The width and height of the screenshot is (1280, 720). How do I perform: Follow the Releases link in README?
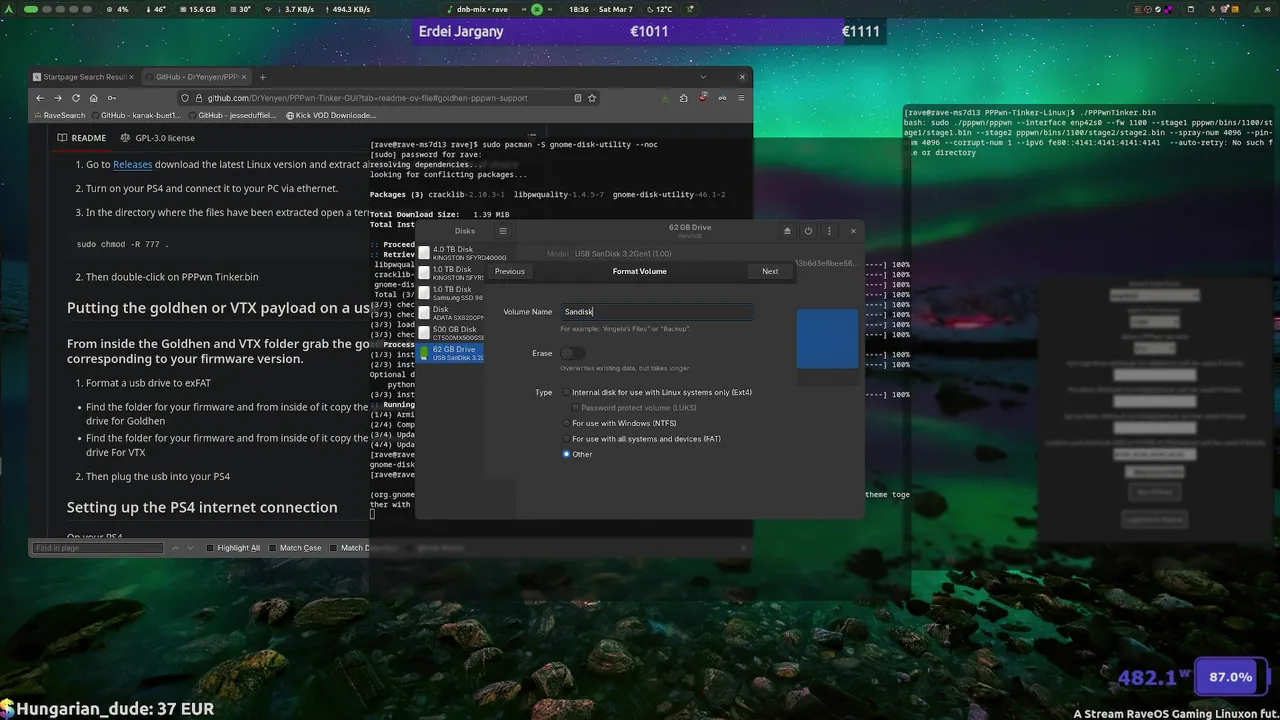click(x=132, y=164)
